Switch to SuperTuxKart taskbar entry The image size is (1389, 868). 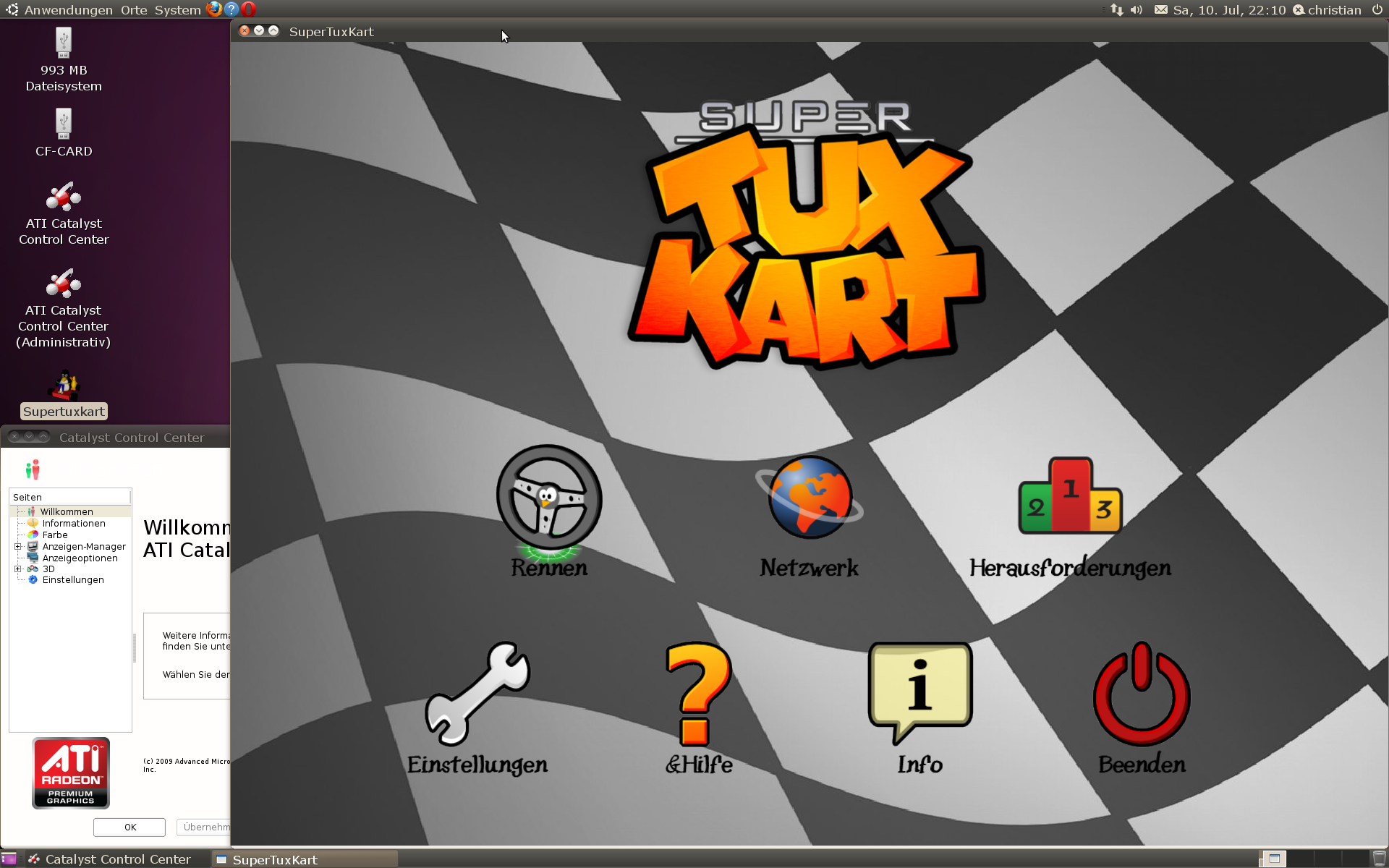[305, 859]
